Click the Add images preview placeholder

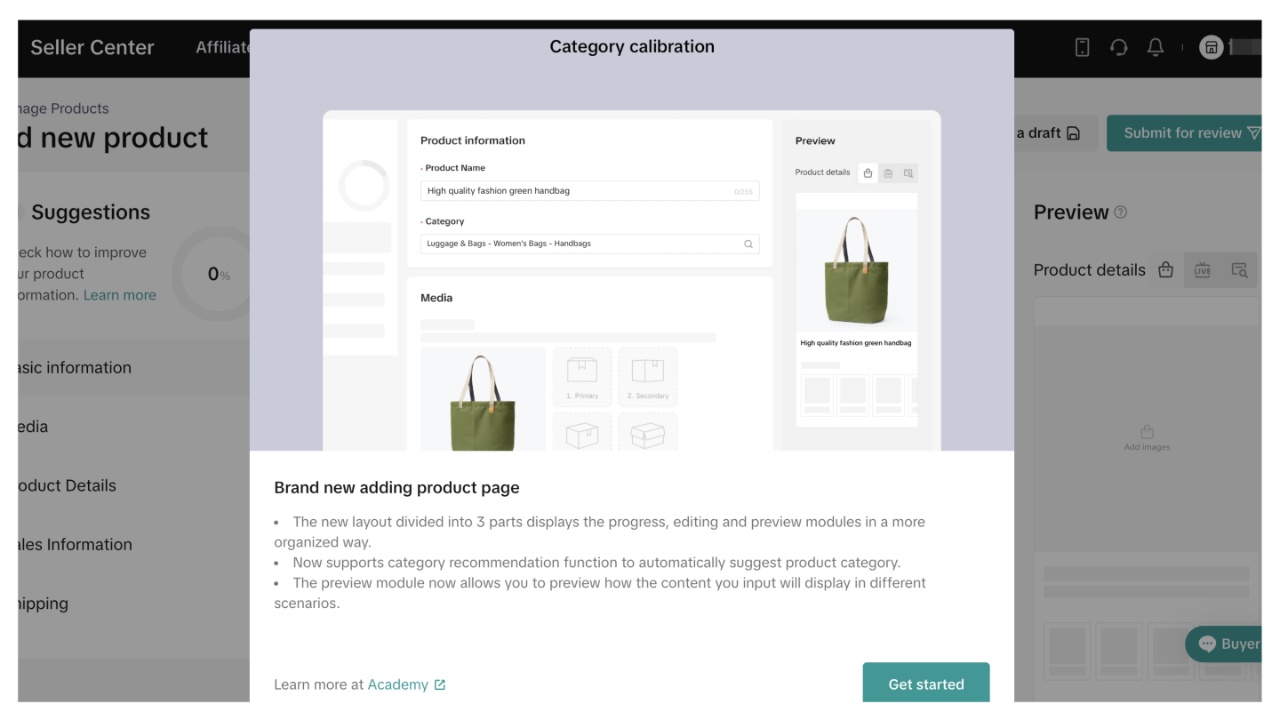1147,438
